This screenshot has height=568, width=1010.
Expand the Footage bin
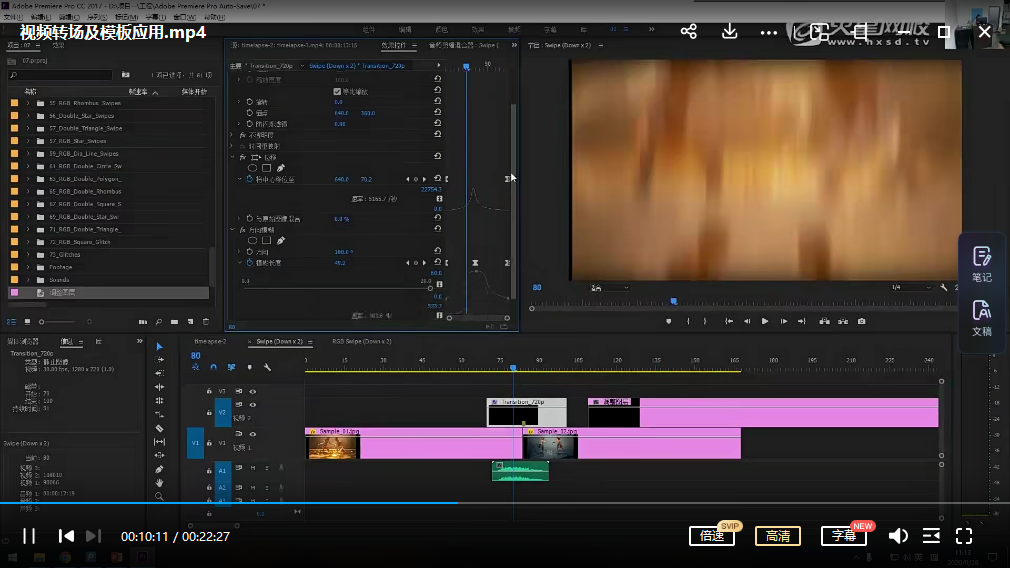coord(28,267)
